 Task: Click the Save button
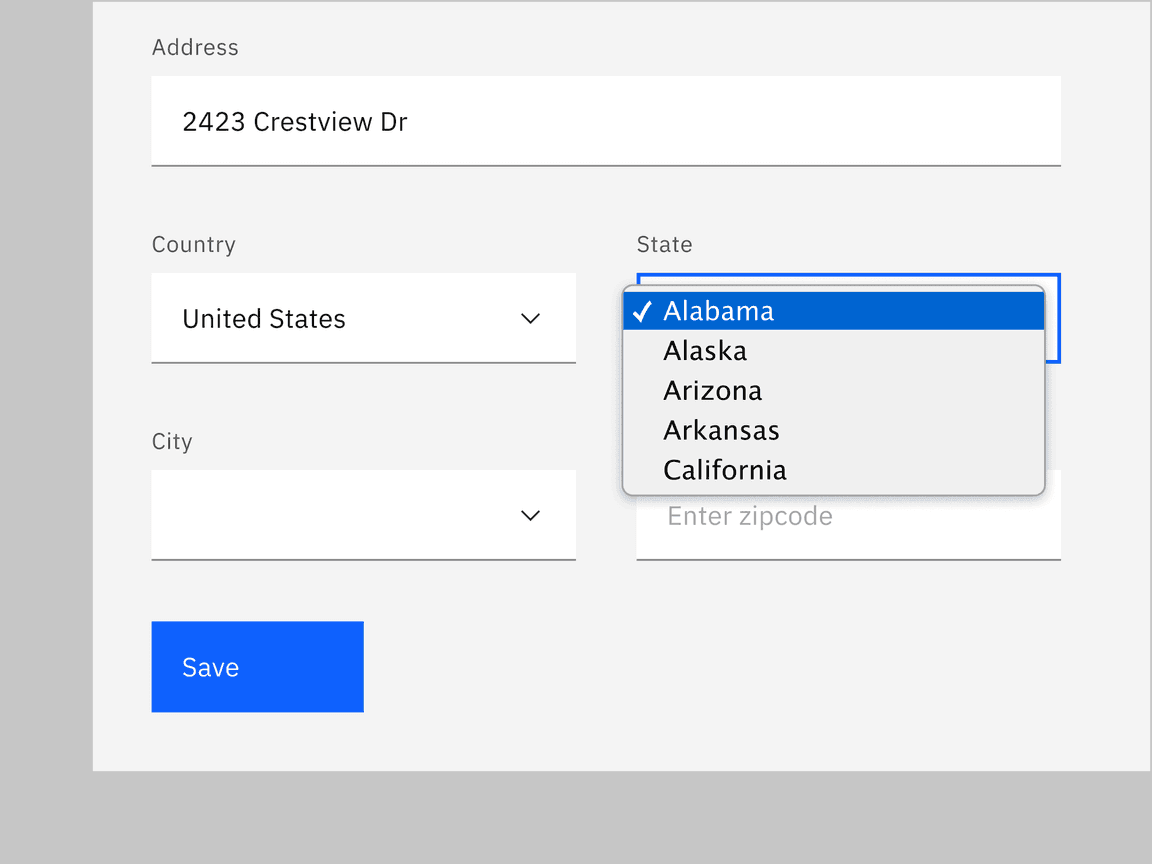(x=257, y=666)
